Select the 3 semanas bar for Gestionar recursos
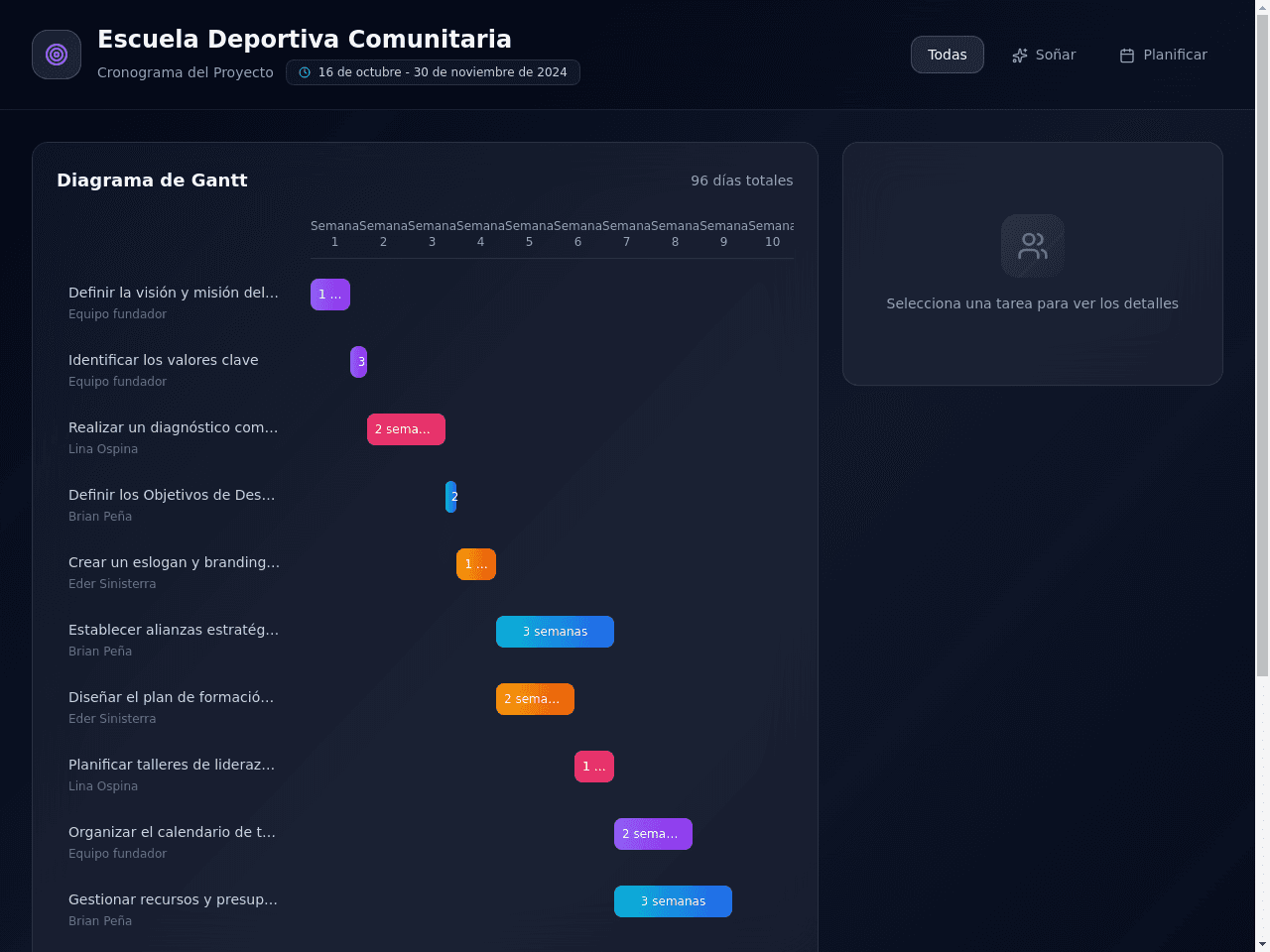 [x=673, y=901]
